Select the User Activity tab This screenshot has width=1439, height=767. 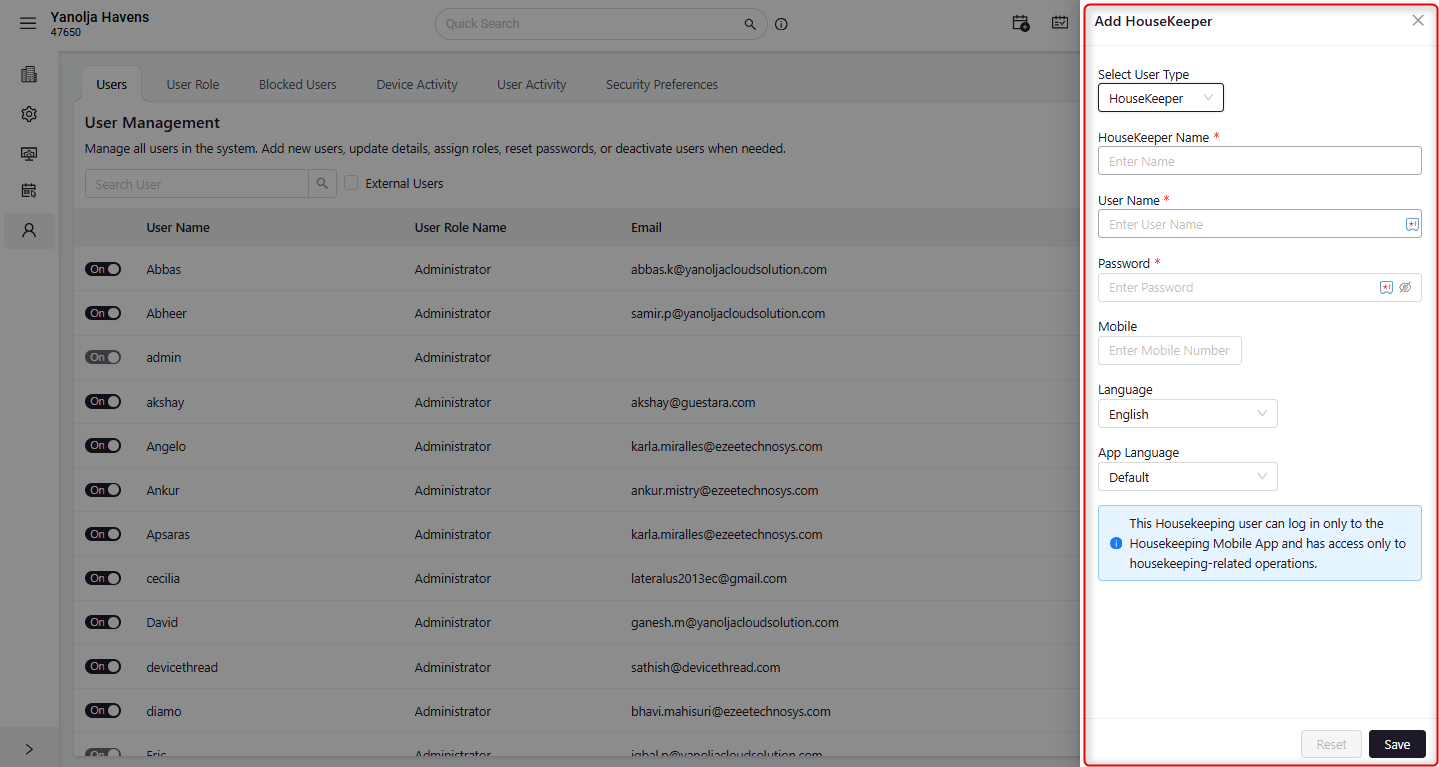(x=532, y=85)
